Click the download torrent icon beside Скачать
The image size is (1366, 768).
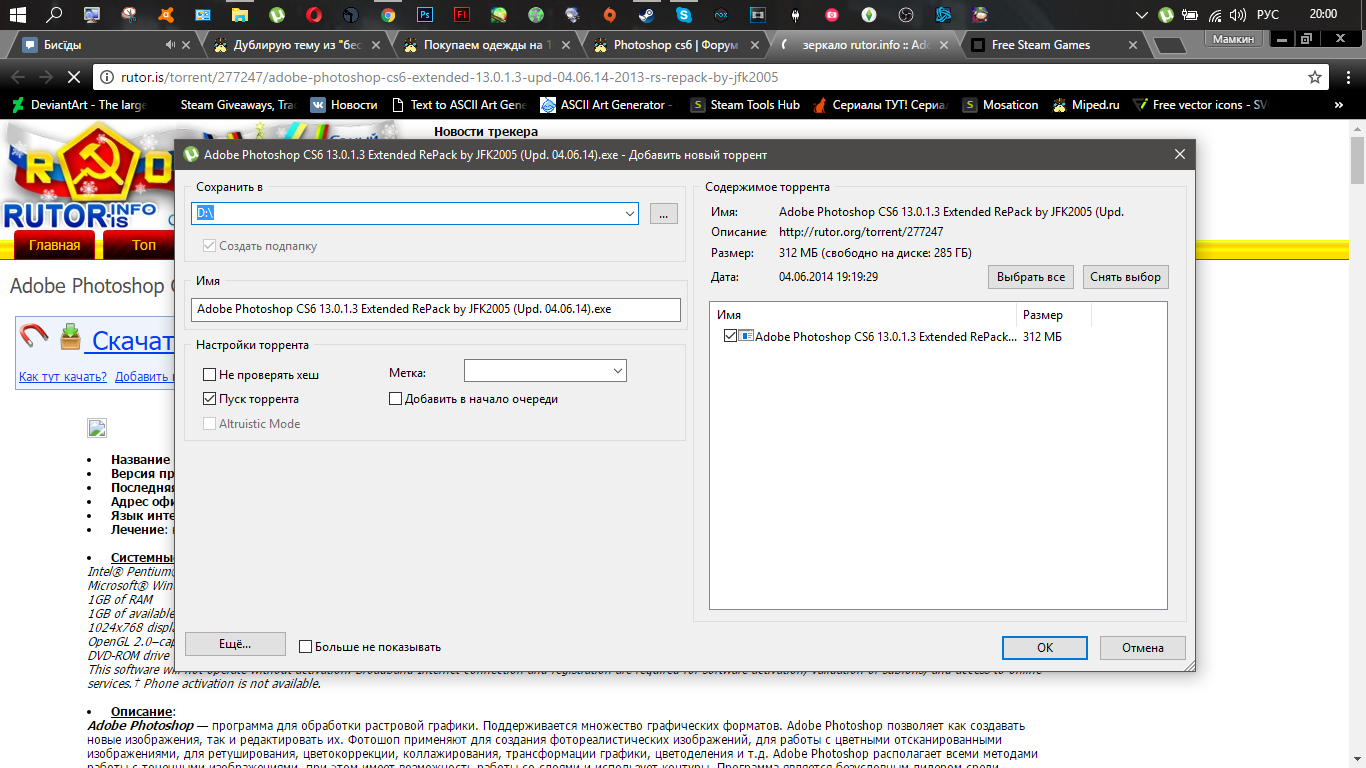(70, 337)
